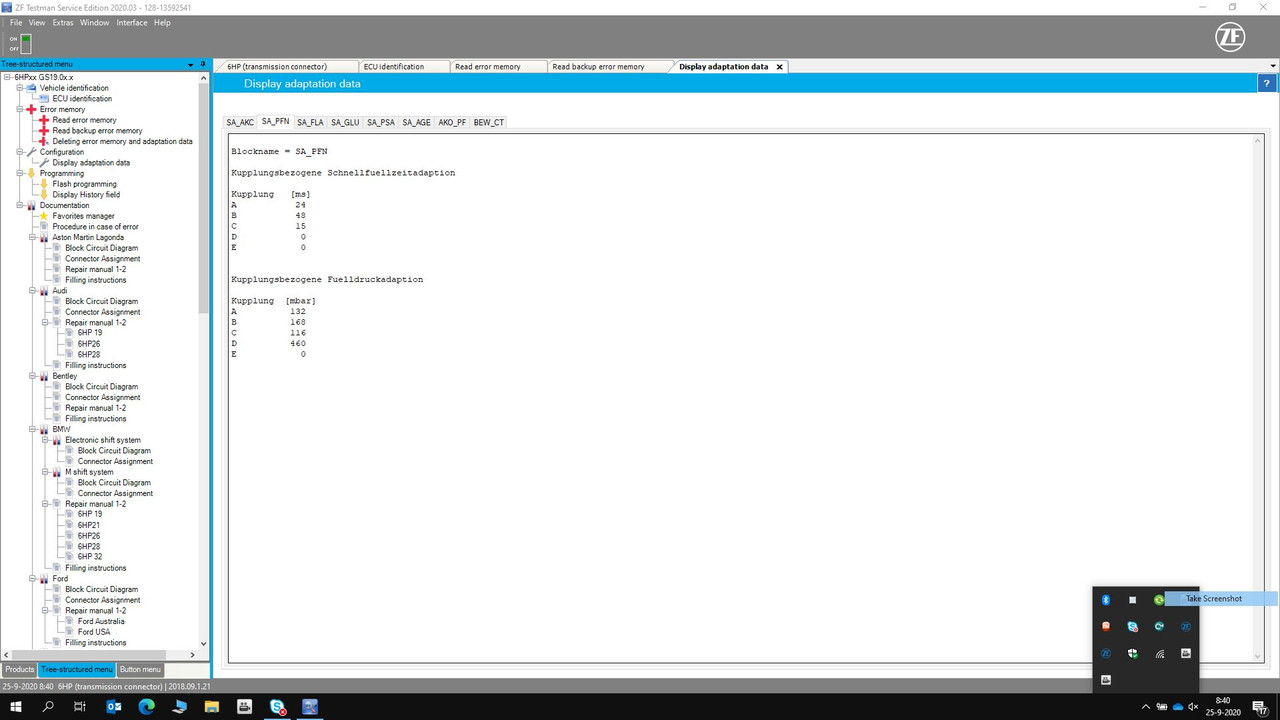Click Take Screenshot in the tray popup
The height and width of the screenshot is (720, 1280).
click(1213, 598)
